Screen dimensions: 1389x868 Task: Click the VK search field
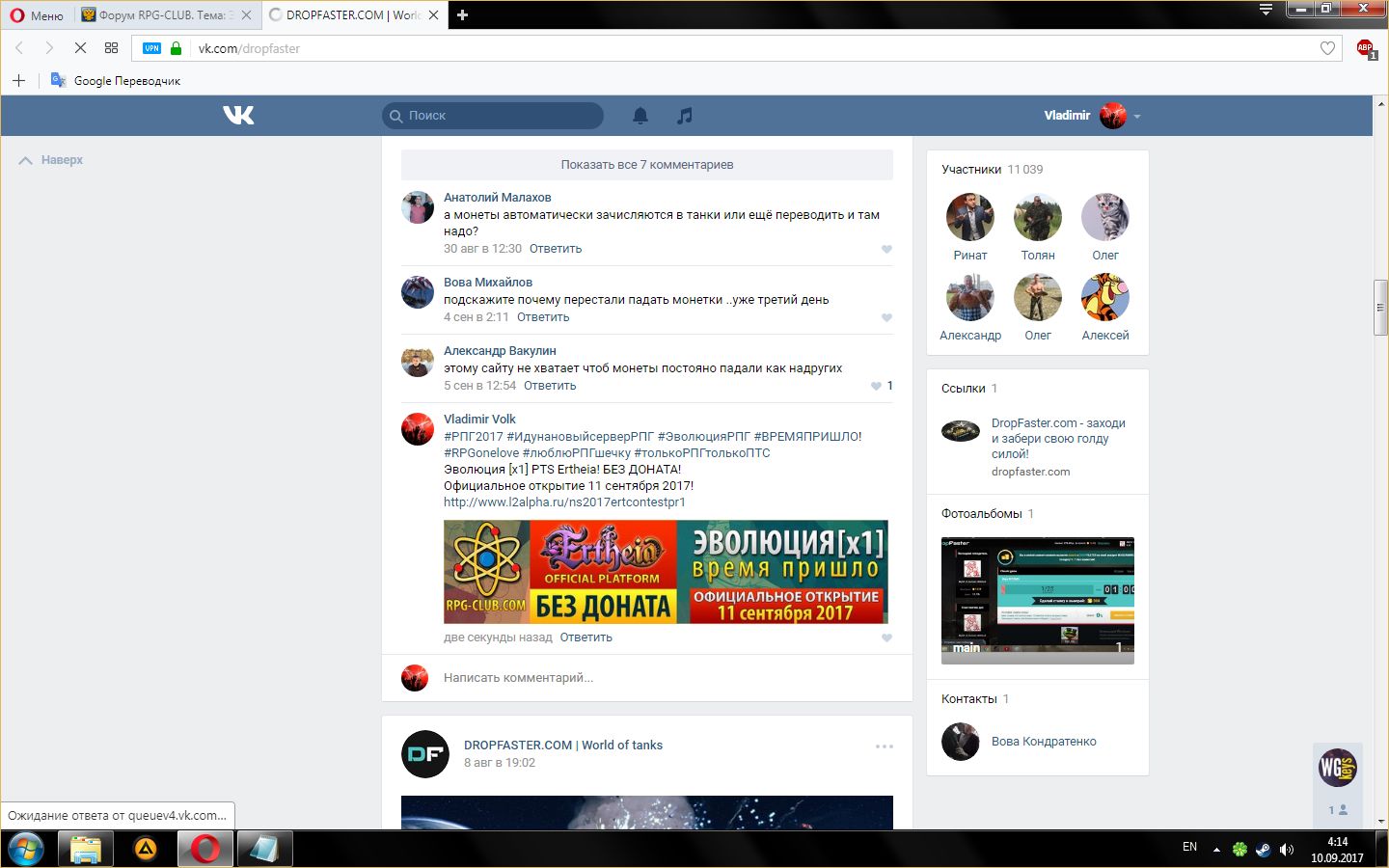click(x=493, y=116)
